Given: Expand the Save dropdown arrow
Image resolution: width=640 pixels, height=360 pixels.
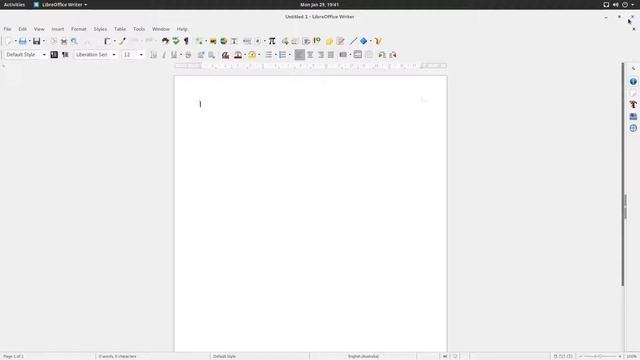Looking at the screenshot, I should pyautogui.click(x=44, y=41).
